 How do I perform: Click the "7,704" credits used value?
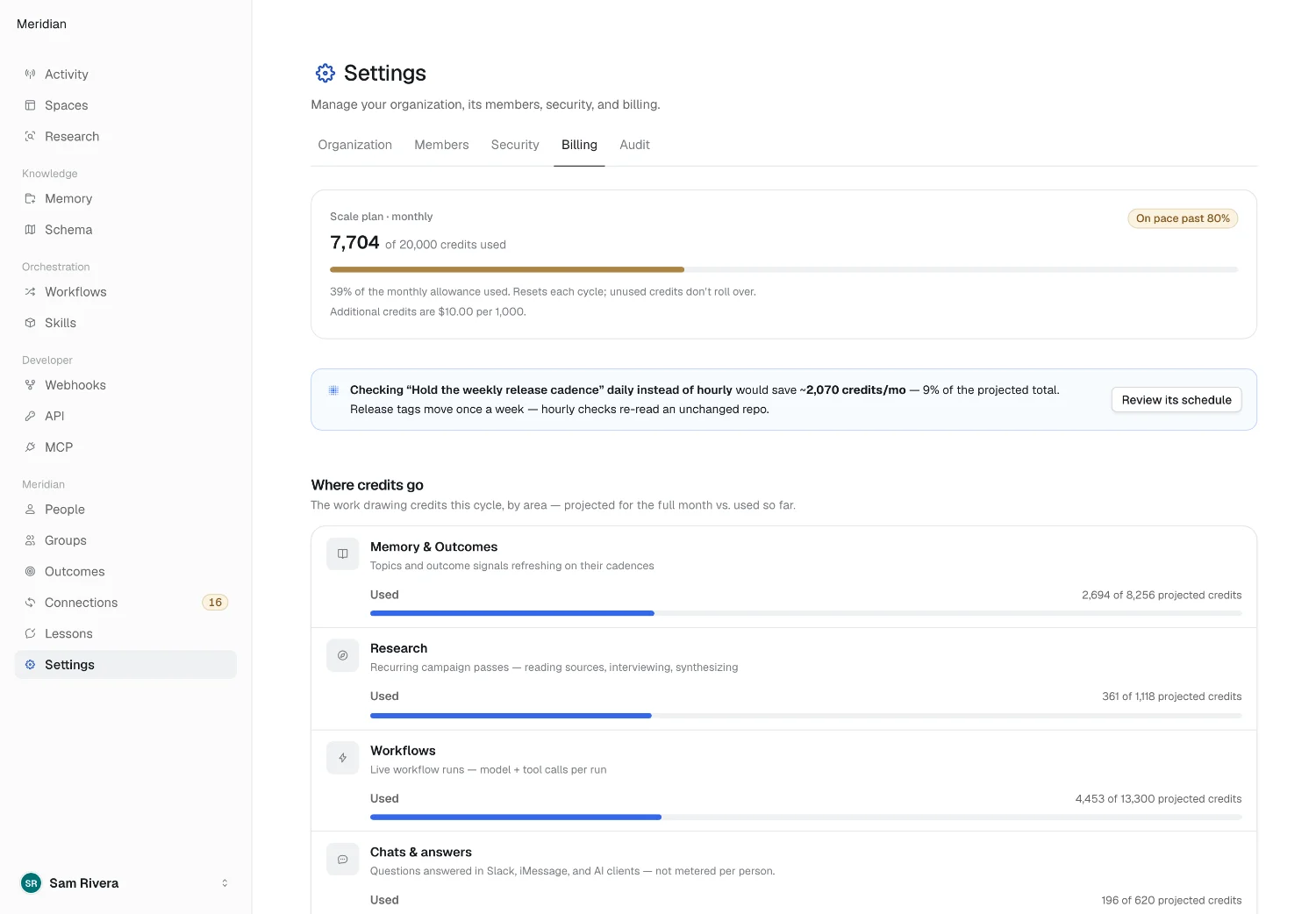pyautogui.click(x=354, y=243)
